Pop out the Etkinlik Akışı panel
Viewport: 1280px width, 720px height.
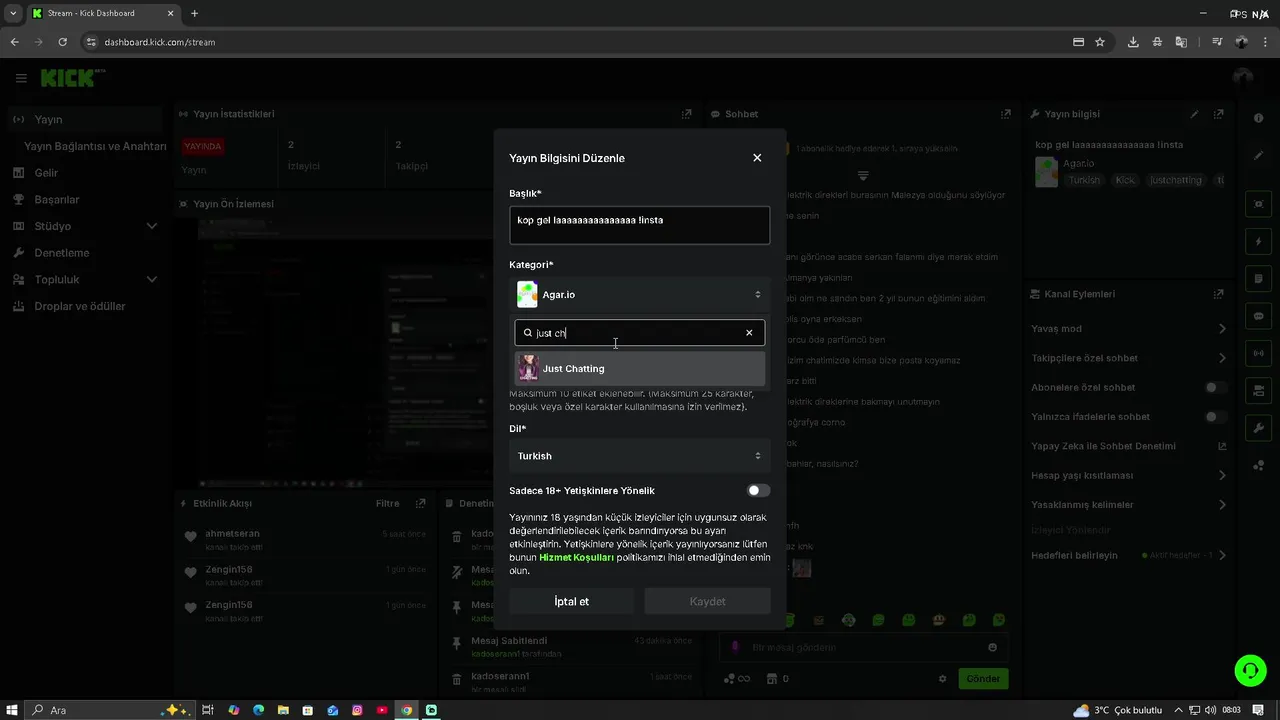coord(420,504)
